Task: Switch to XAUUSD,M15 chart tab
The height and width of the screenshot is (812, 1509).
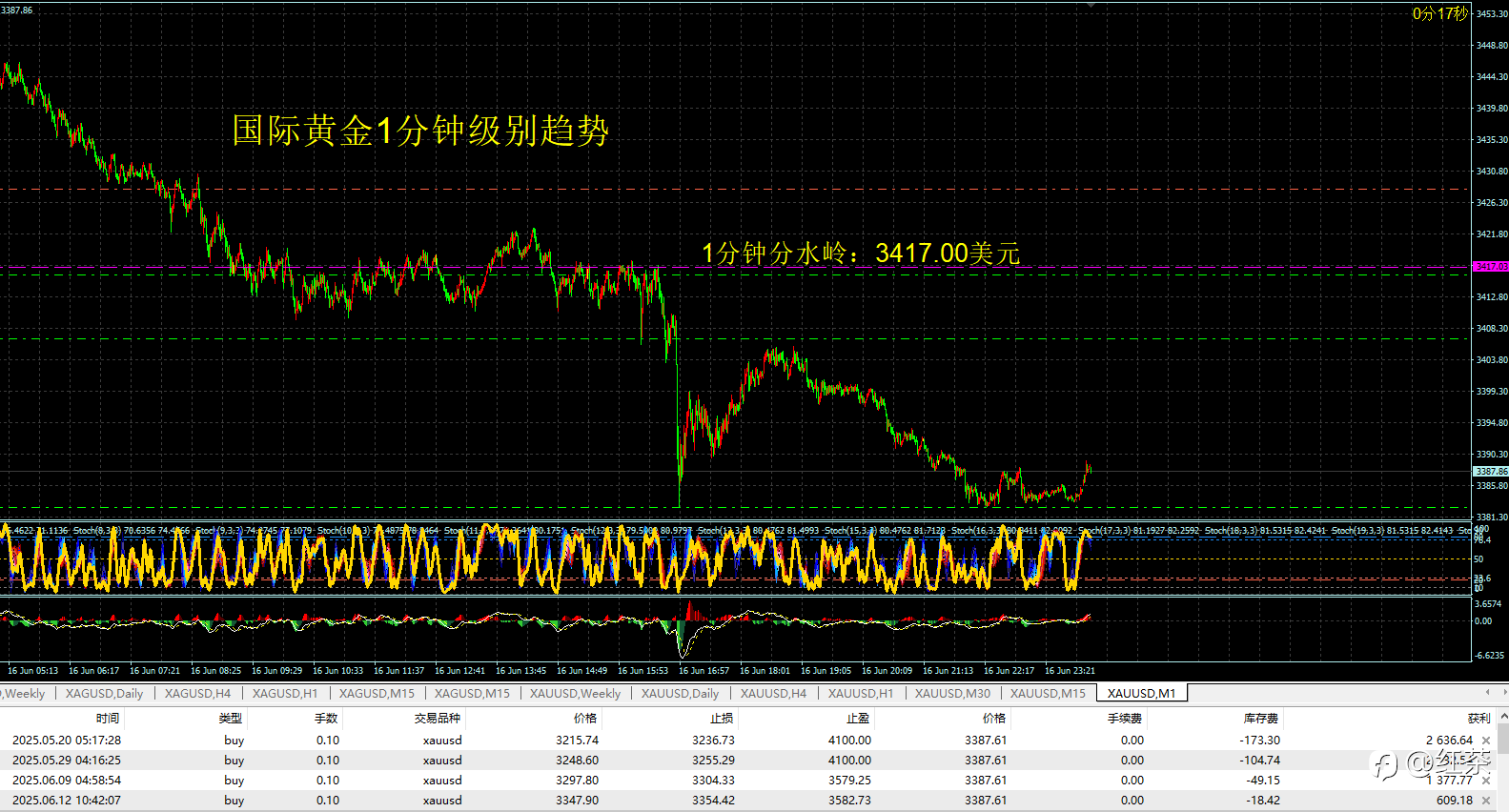Action: pos(1048,693)
